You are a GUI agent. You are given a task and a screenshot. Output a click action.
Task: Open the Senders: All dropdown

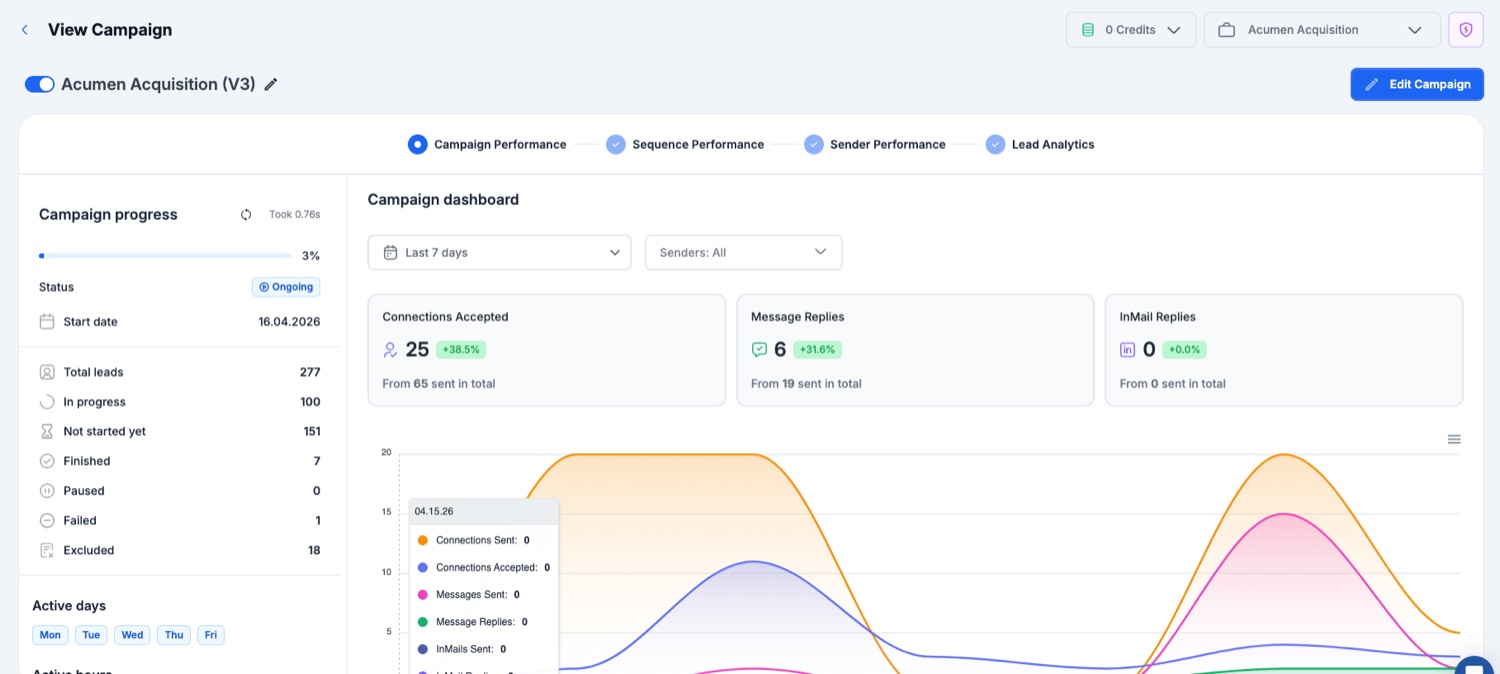pos(744,253)
